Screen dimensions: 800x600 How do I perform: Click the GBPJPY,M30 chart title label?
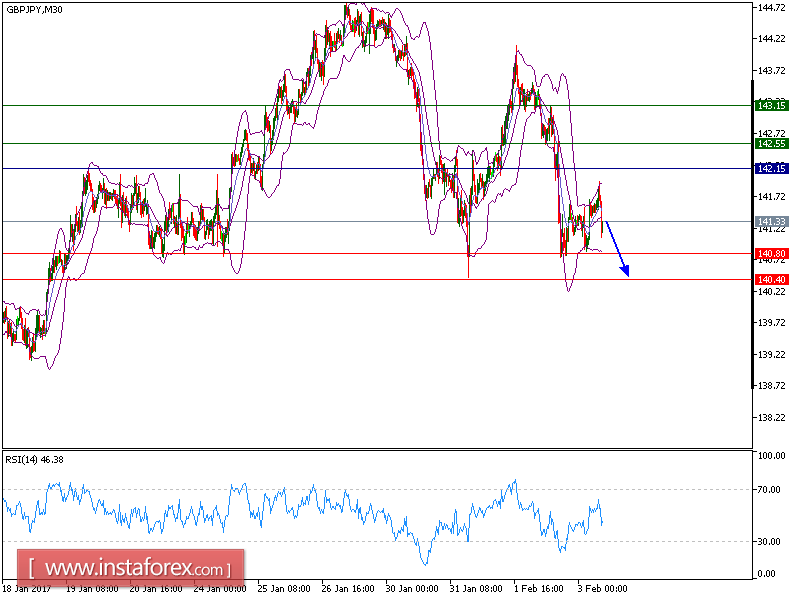(x=35, y=12)
